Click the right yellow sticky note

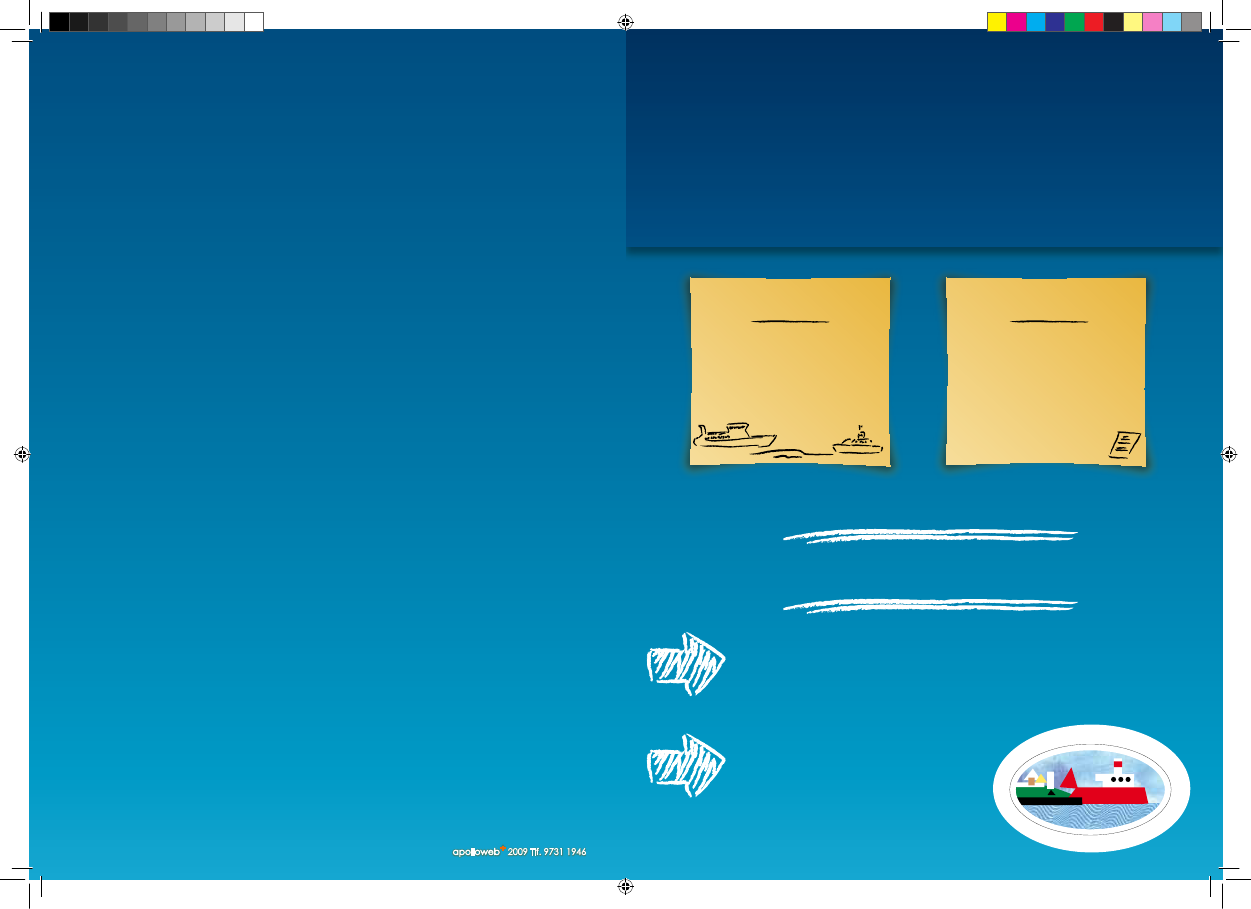point(1045,370)
